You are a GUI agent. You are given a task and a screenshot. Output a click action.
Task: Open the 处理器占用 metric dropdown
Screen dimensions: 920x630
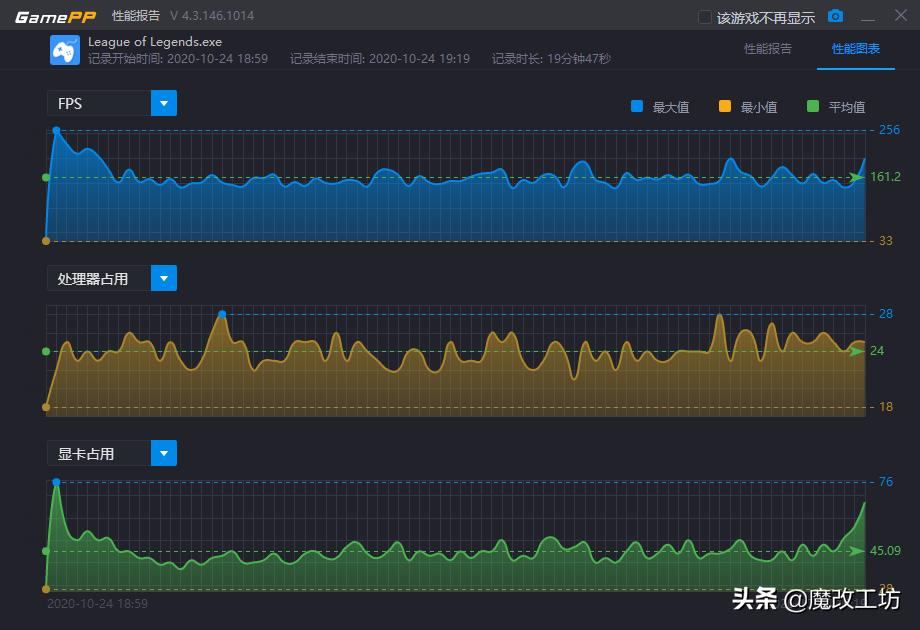pyautogui.click(x=164, y=278)
